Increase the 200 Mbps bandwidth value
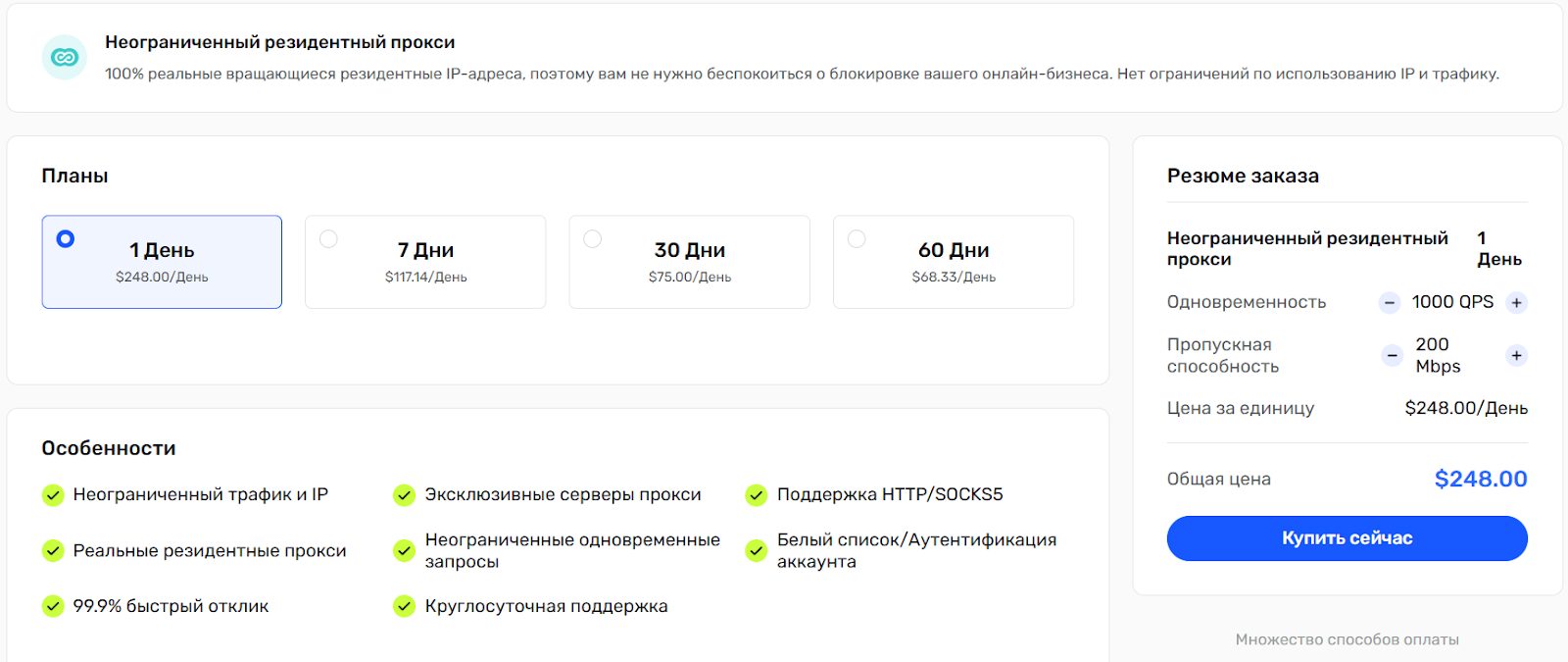Image resolution: width=1568 pixels, height=662 pixels. click(1516, 355)
